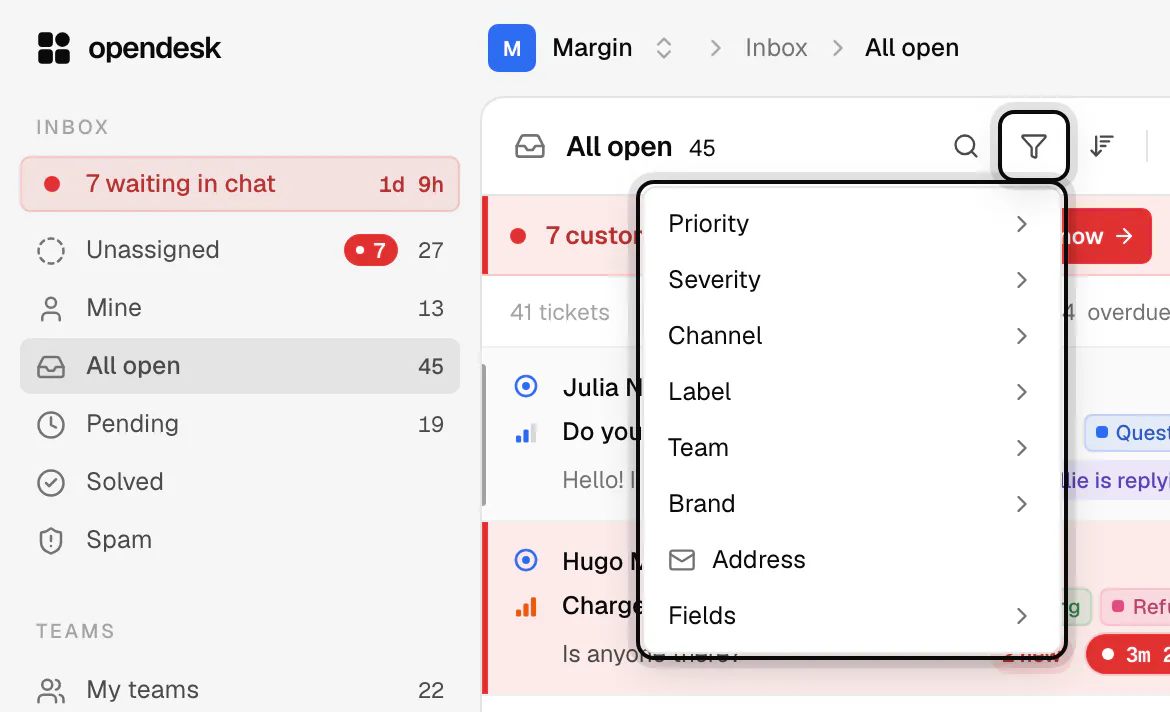The image size is (1170, 712).
Task: Open the 7 waiting in chat banner
Action: 240,184
